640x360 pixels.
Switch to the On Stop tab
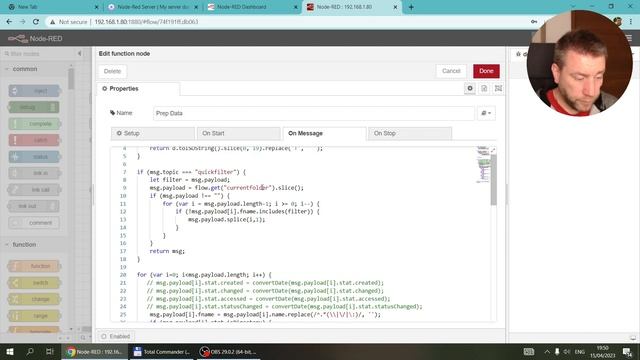[410, 133]
